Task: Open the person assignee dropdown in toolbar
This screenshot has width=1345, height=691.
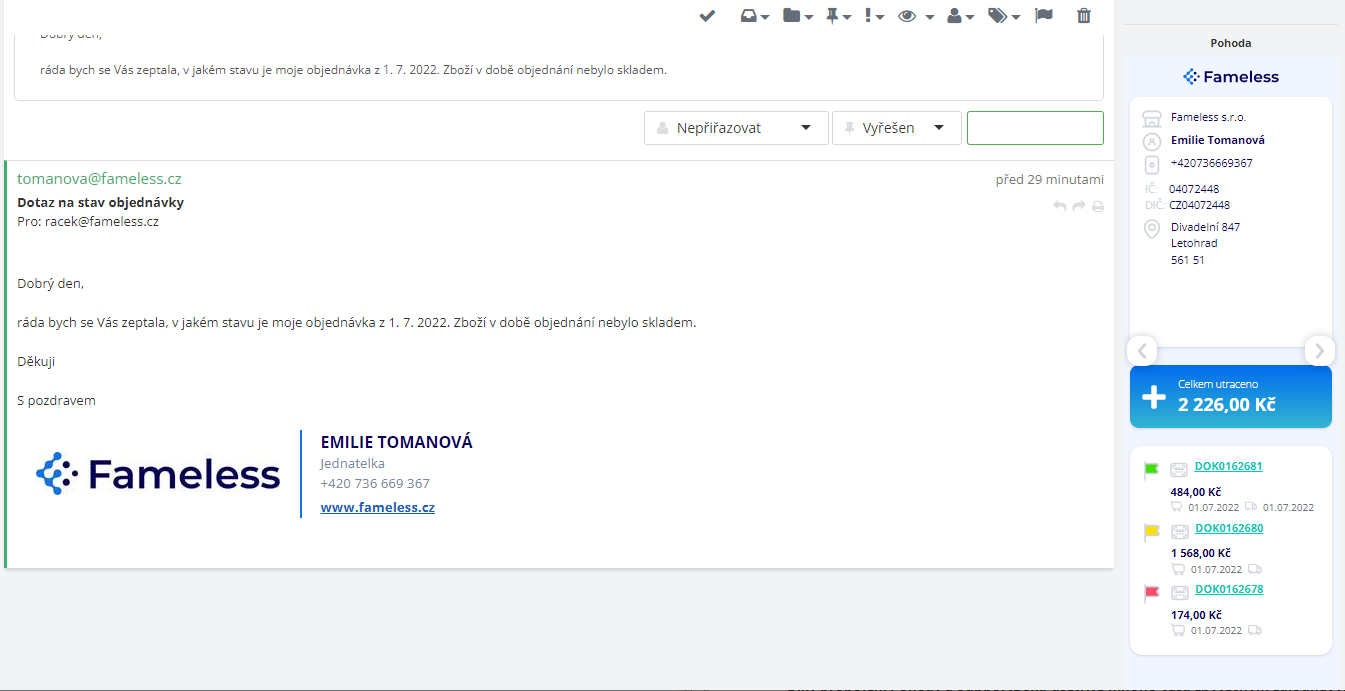Action: 961,15
